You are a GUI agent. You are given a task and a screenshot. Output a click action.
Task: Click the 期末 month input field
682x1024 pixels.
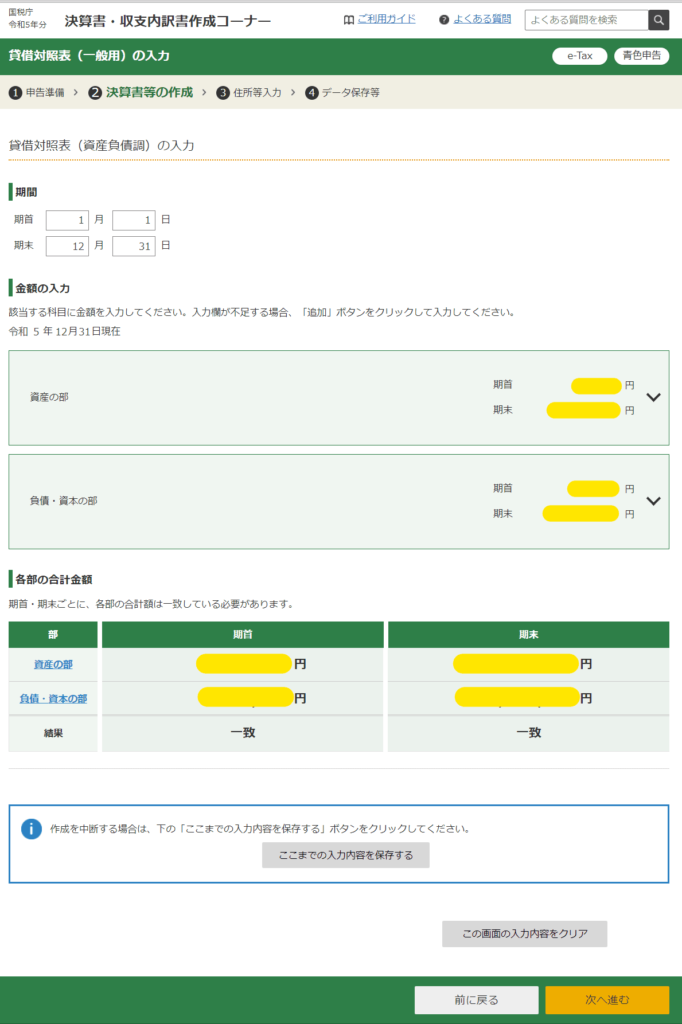pos(67,246)
